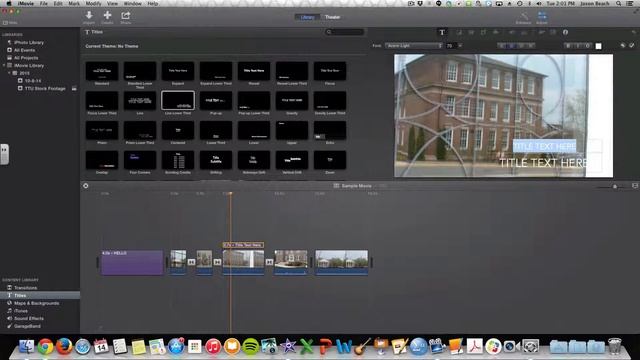
Task: Click the Hide button below window controls
Action: 10,23
